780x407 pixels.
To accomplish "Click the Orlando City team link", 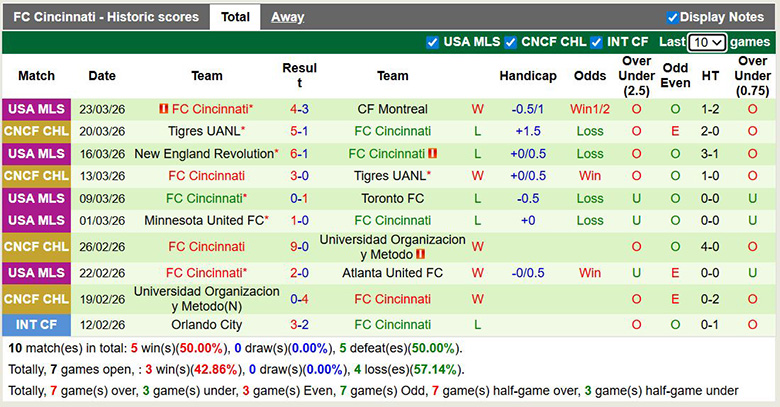I will click(x=207, y=324).
